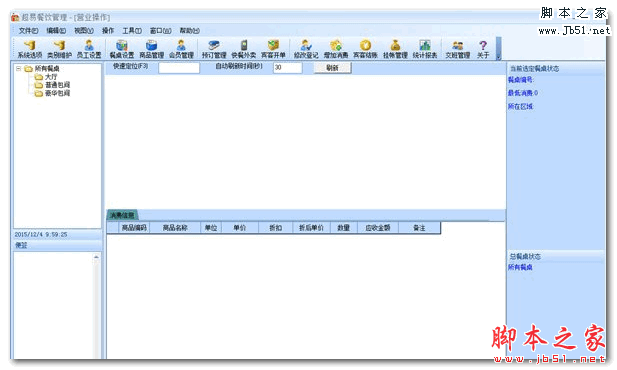Click the 备注 column header
The width and height of the screenshot is (617, 370).
pos(419,228)
